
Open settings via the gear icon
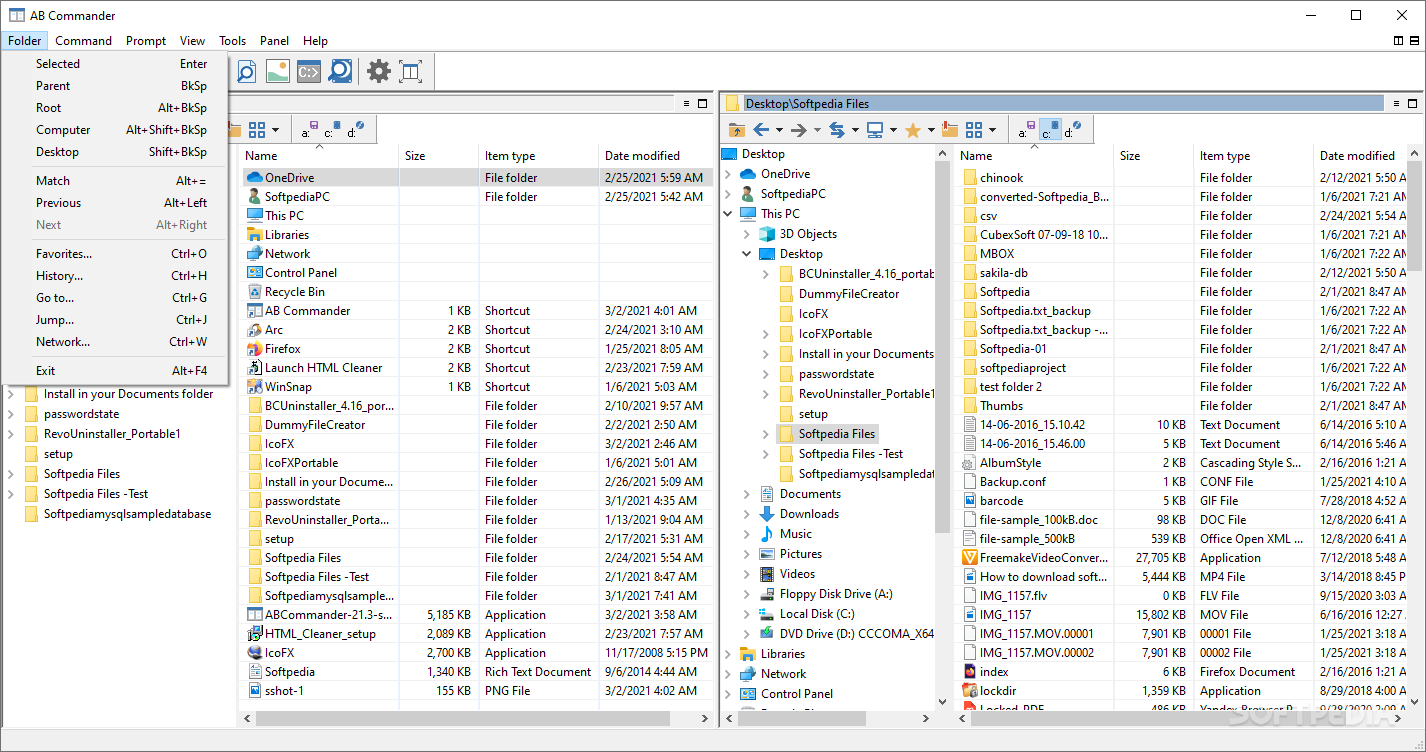coord(379,71)
